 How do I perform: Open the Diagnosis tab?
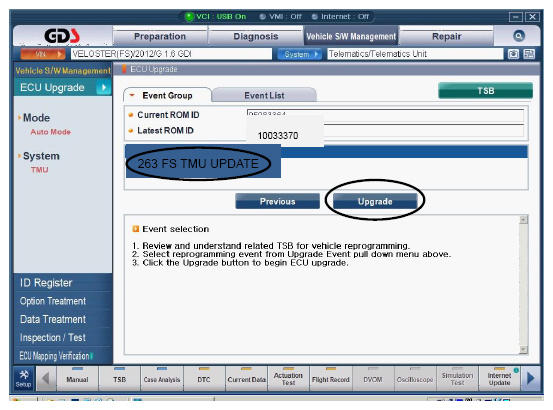256,36
